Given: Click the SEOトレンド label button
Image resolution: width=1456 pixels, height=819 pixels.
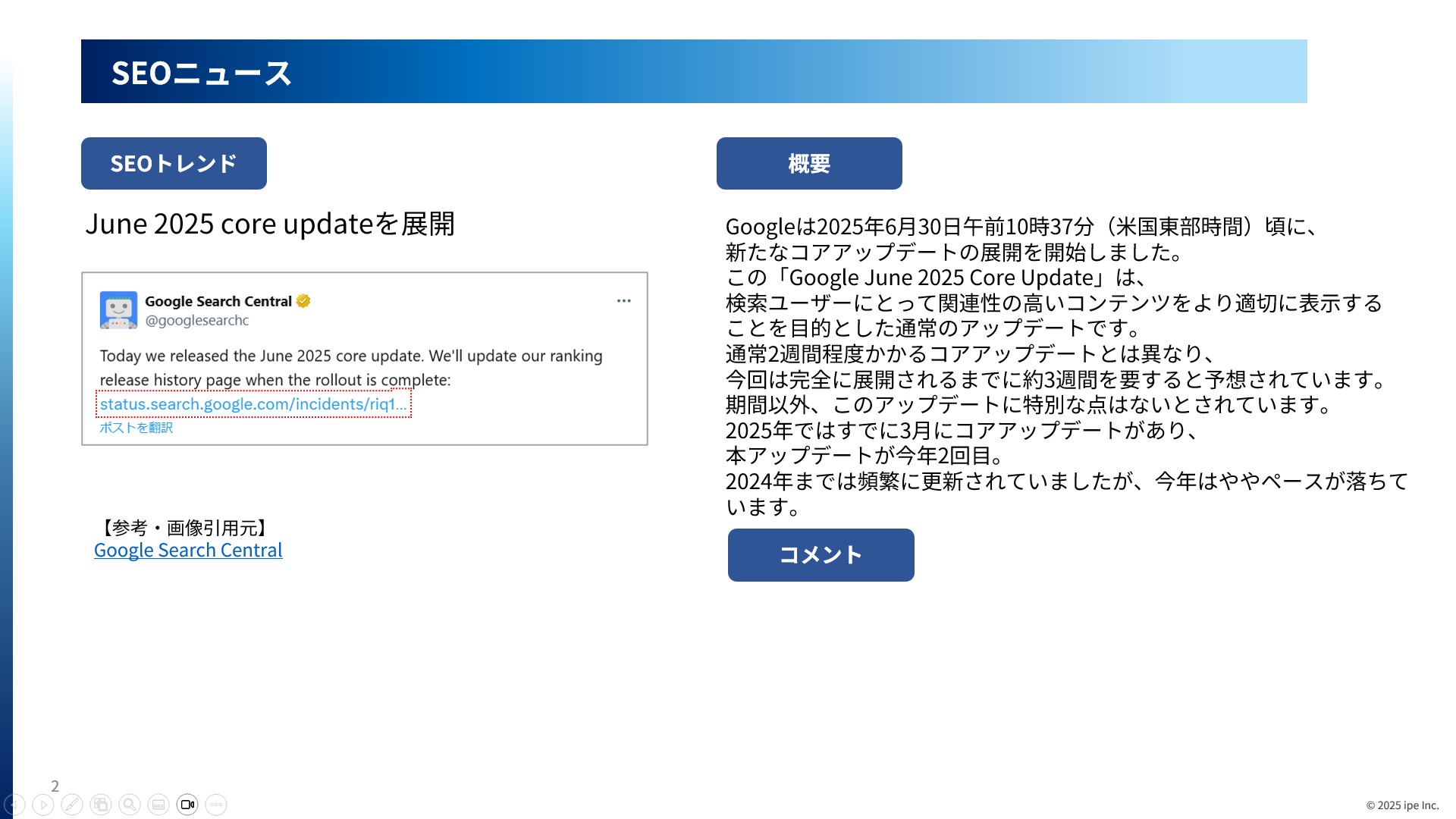Looking at the screenshot, I should (x=174, y=163).
